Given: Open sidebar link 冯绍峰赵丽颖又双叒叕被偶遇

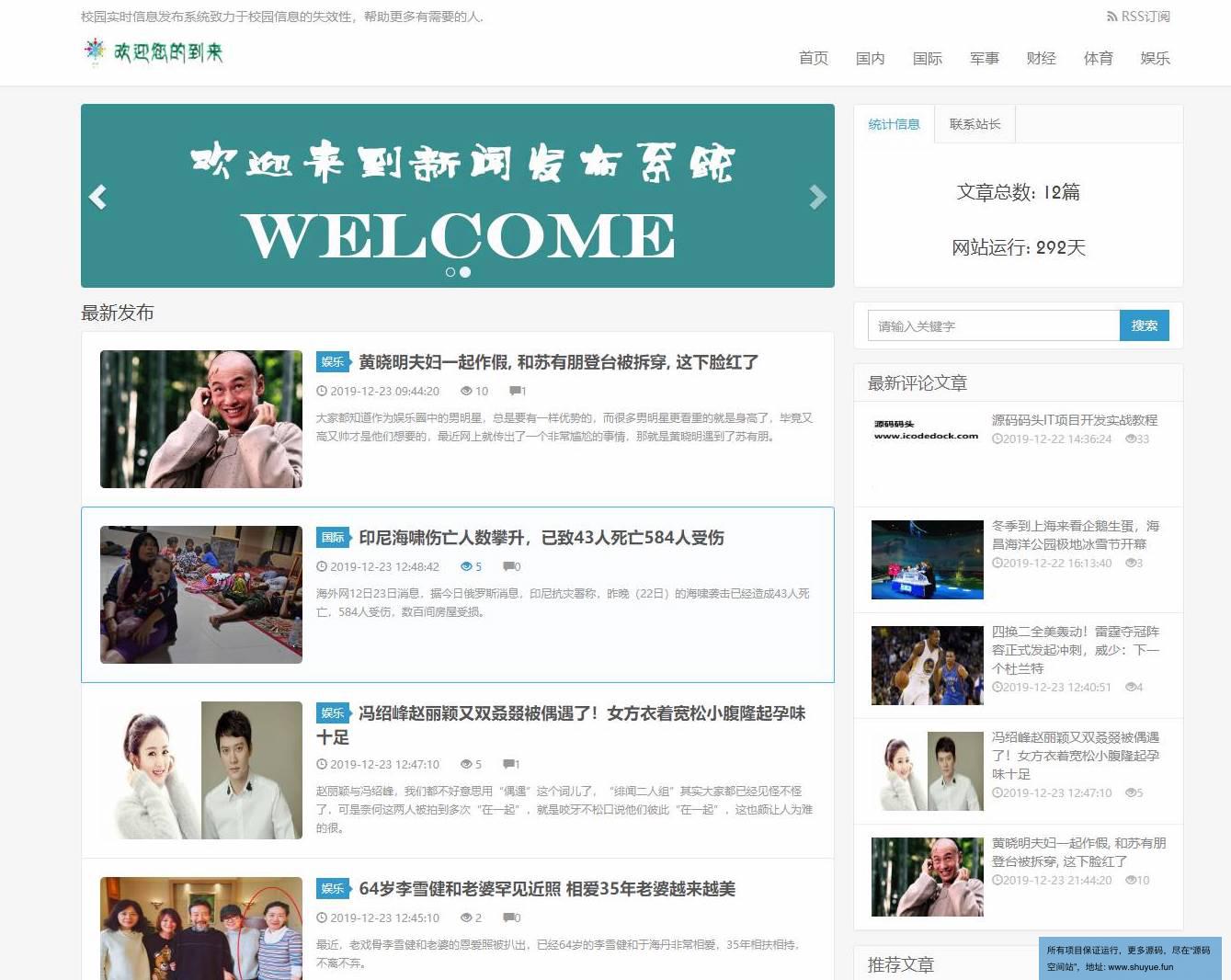Looking at the screenshot, I should click(1076, 756).
